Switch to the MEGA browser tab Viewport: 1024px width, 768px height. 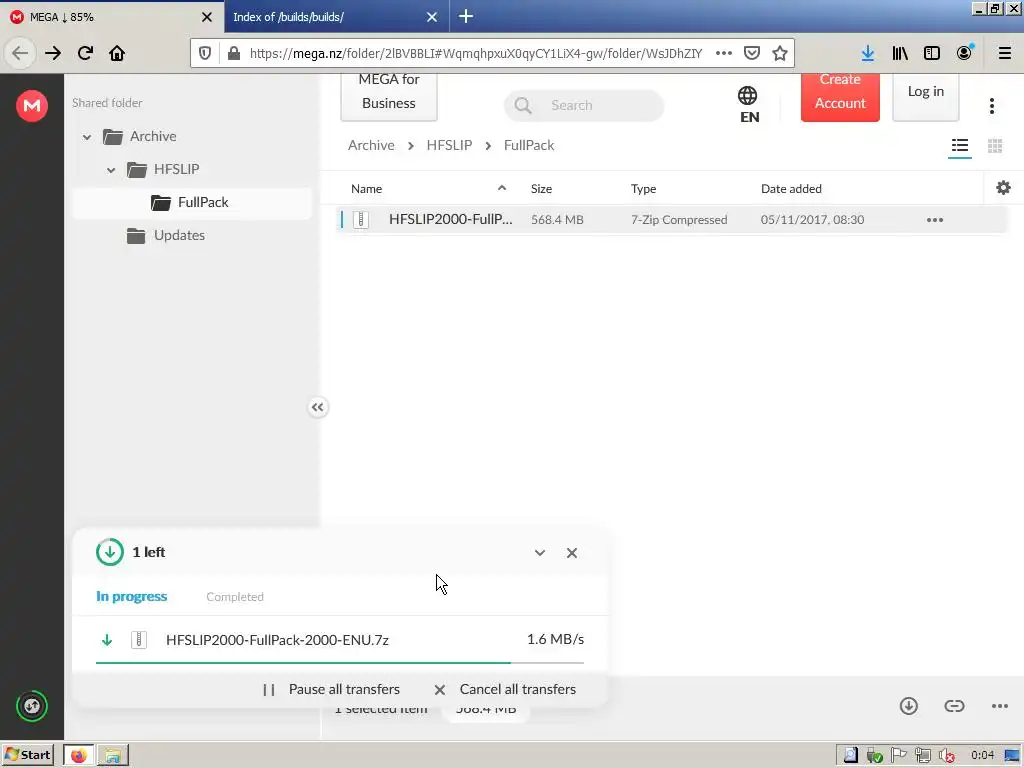tap(111, 17)
